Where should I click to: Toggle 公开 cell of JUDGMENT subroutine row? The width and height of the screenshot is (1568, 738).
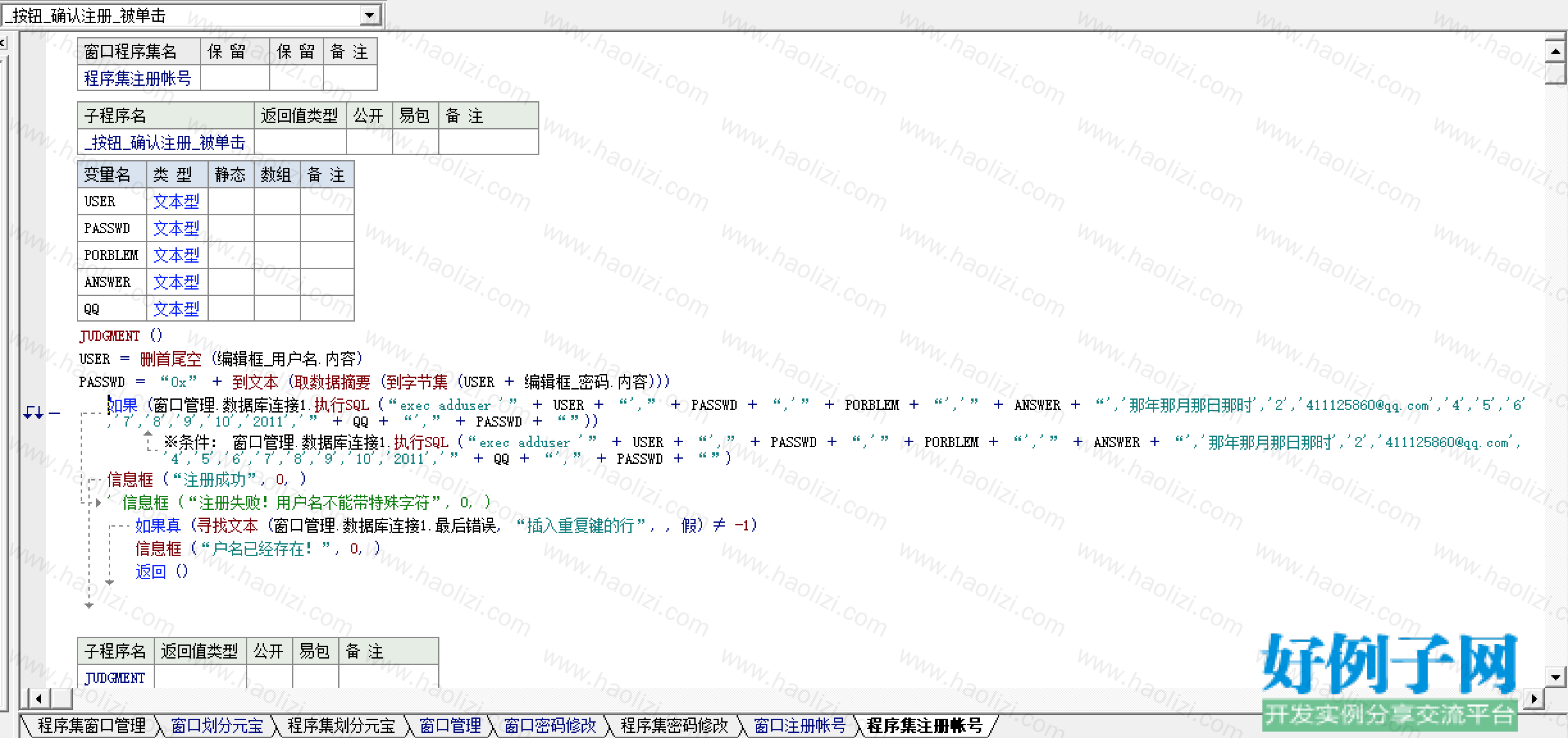point(270,677)
